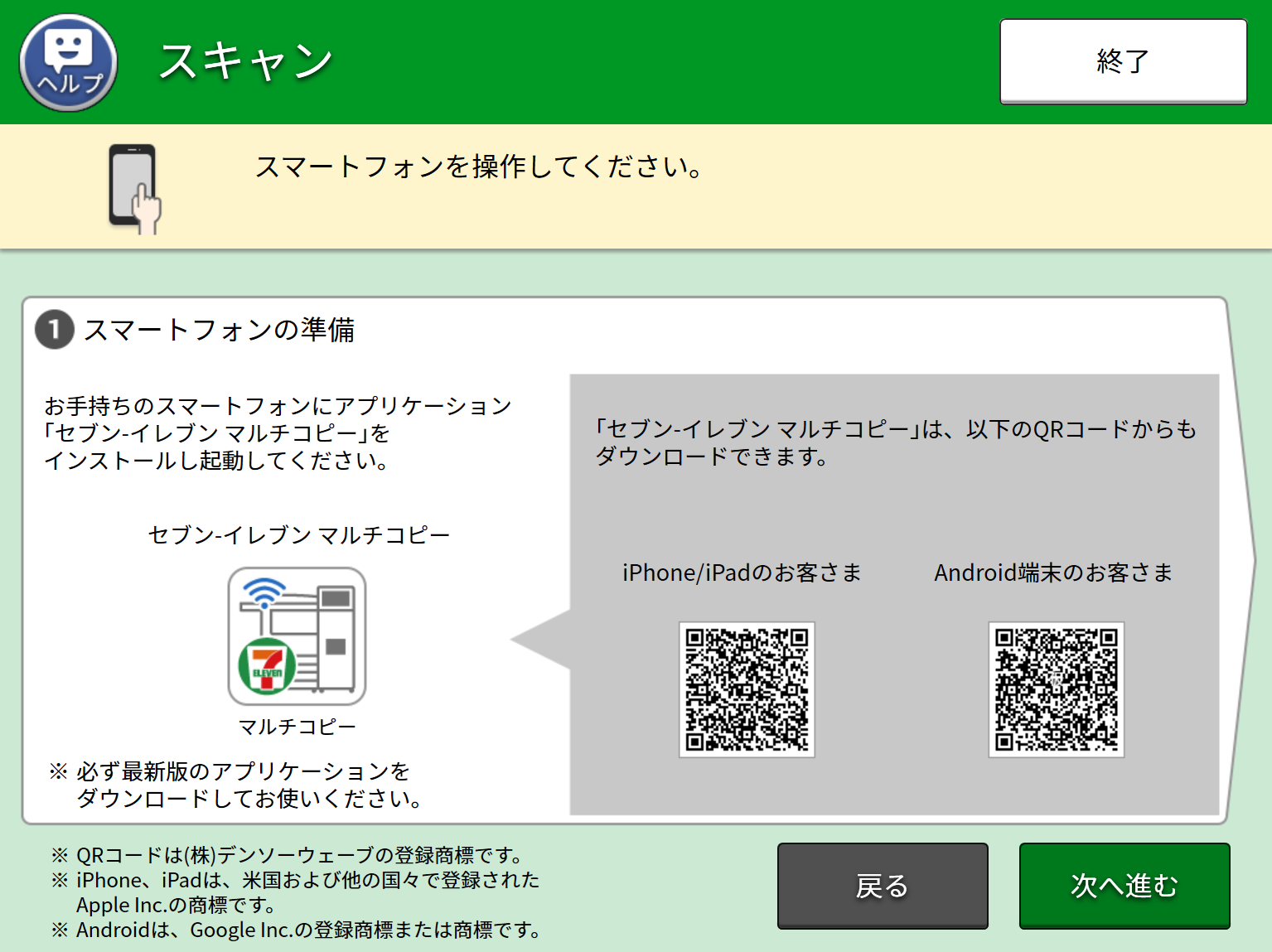Go back with the 戻る button
Image resolution: width=1272 pixels, height=952 pixels.
click(882, 886)
